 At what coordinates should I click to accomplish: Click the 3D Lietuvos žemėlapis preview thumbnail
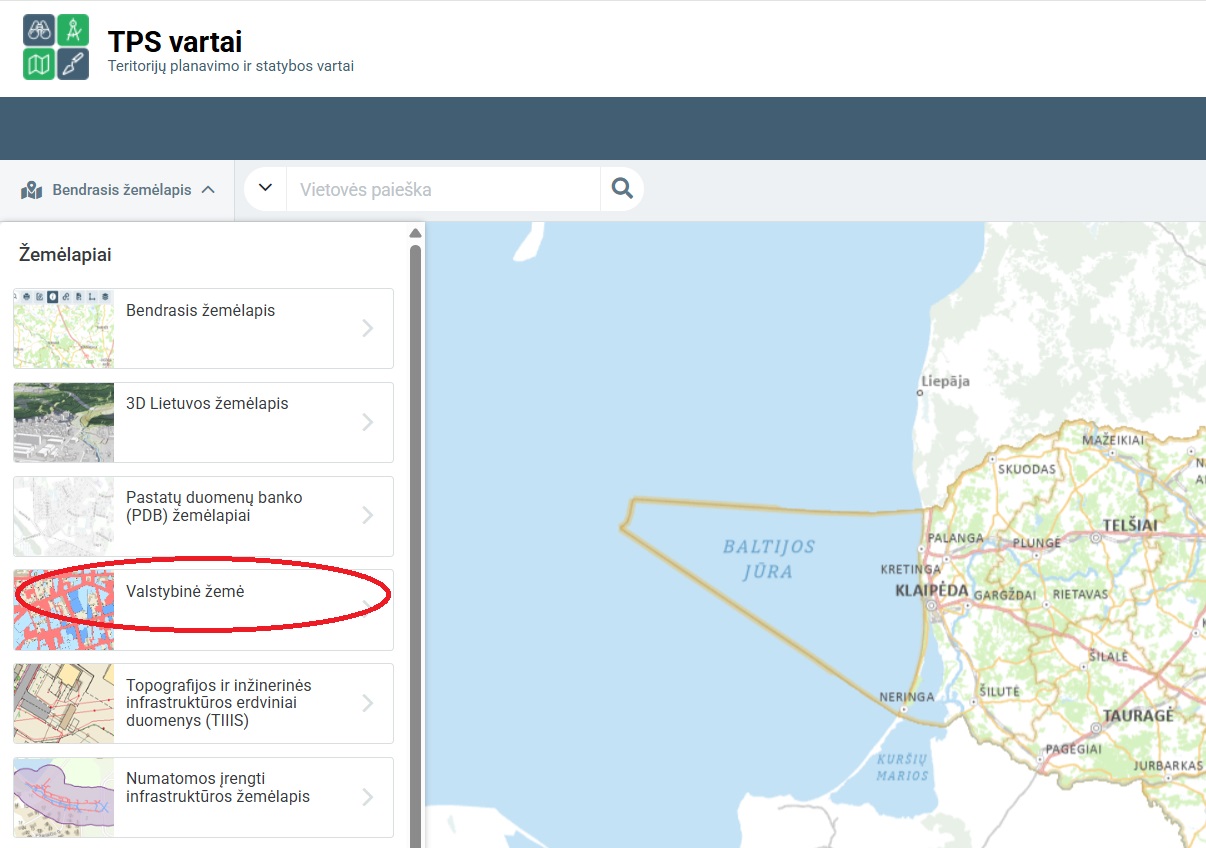tap(64, 422)
